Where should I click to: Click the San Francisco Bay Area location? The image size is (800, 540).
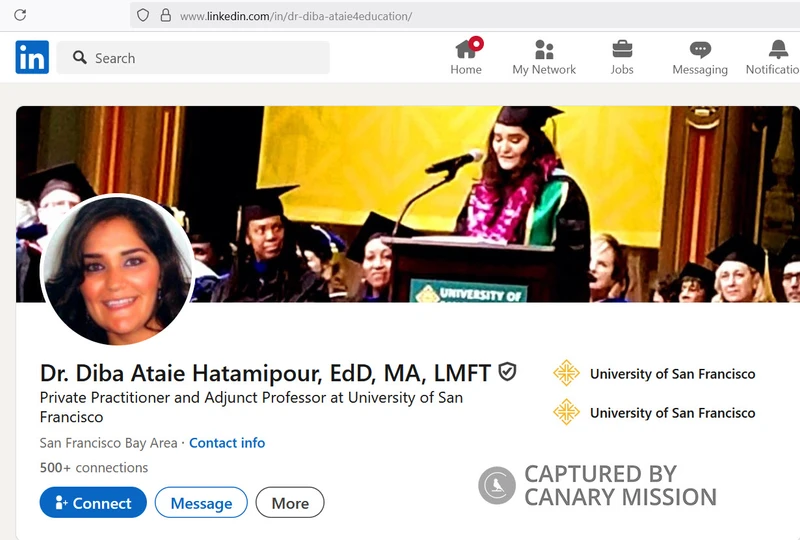109,443
